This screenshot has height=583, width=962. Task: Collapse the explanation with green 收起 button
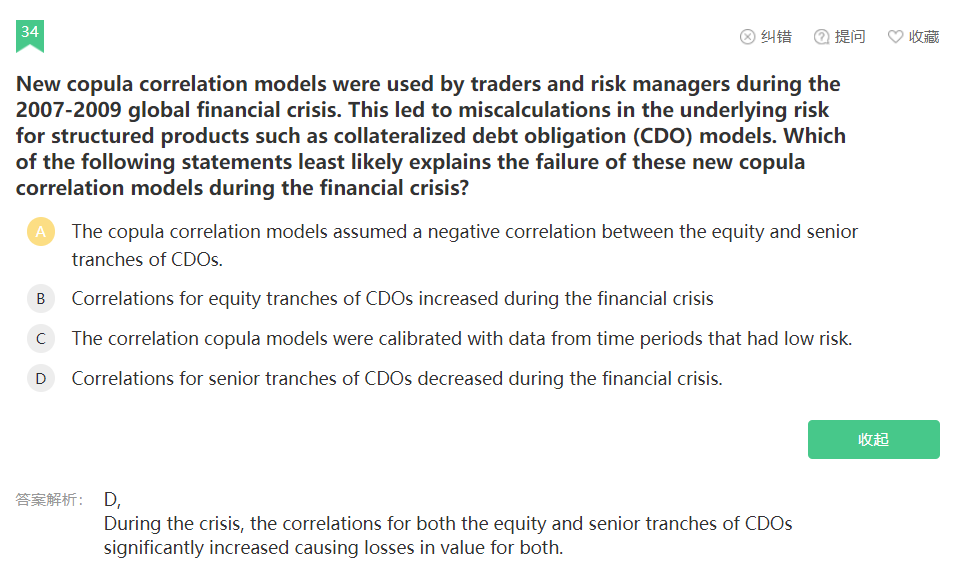[874, 439]
